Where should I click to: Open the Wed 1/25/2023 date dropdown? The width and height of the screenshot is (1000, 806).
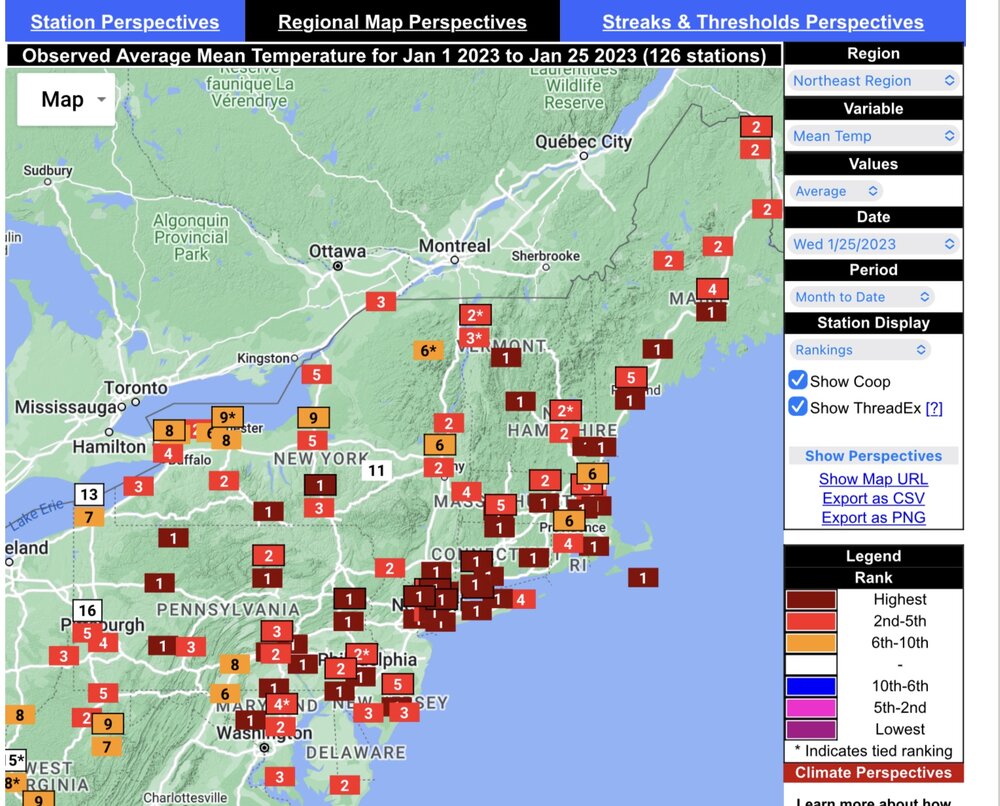[873, 244]
